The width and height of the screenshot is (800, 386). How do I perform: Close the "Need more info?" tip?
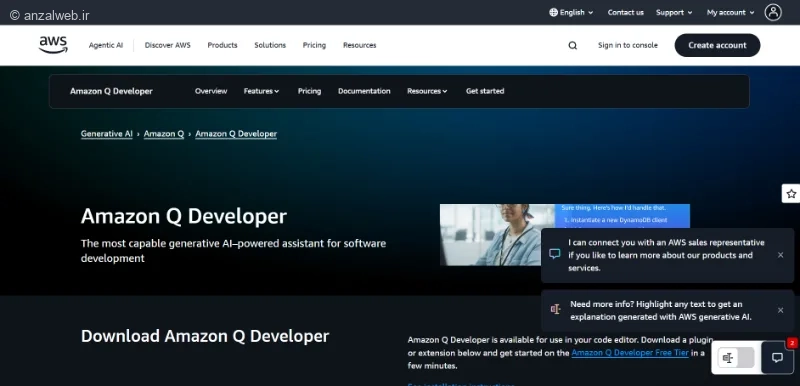780,310
